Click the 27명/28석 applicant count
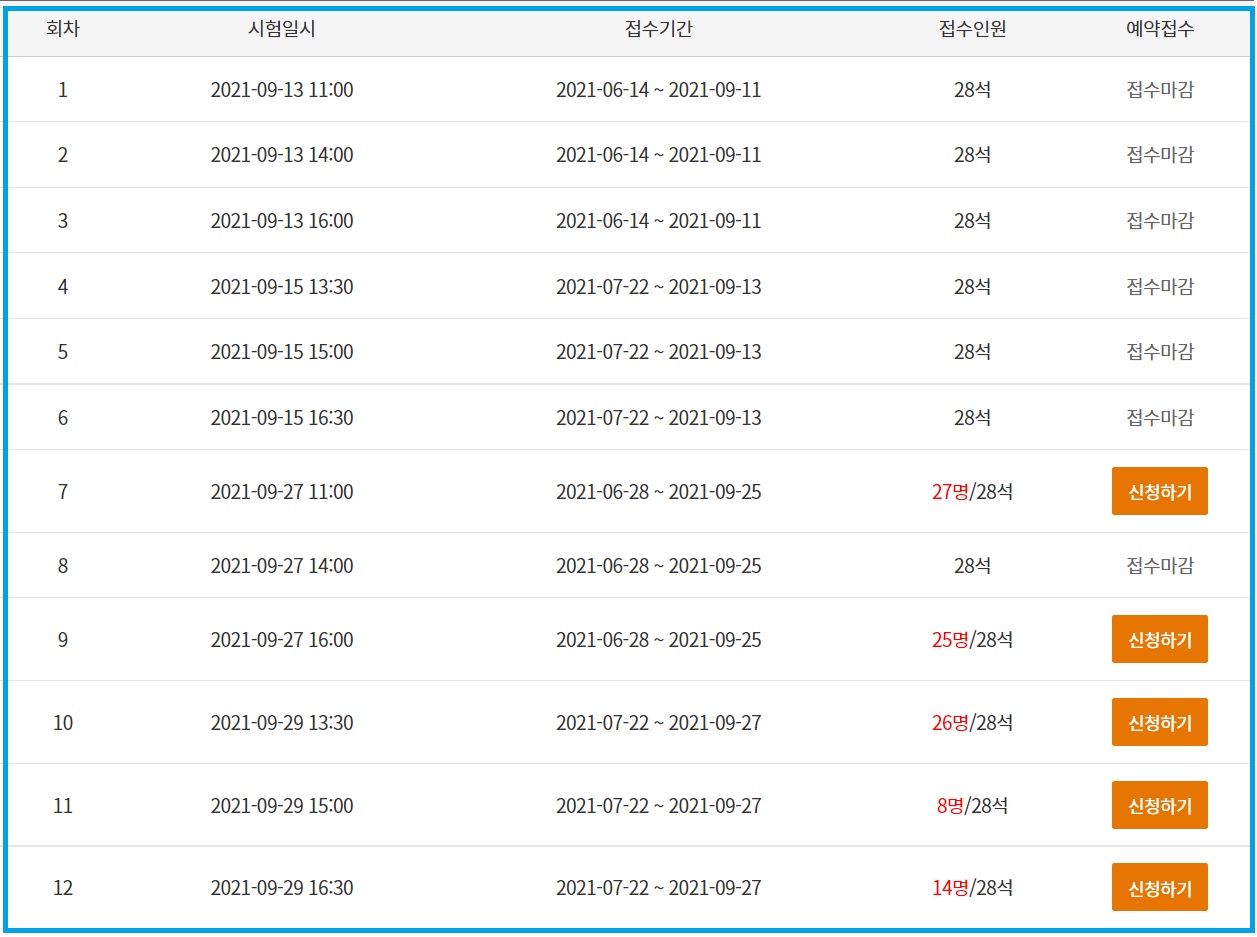This screenshot has width=1257, height=937. (x=972, y=492)
